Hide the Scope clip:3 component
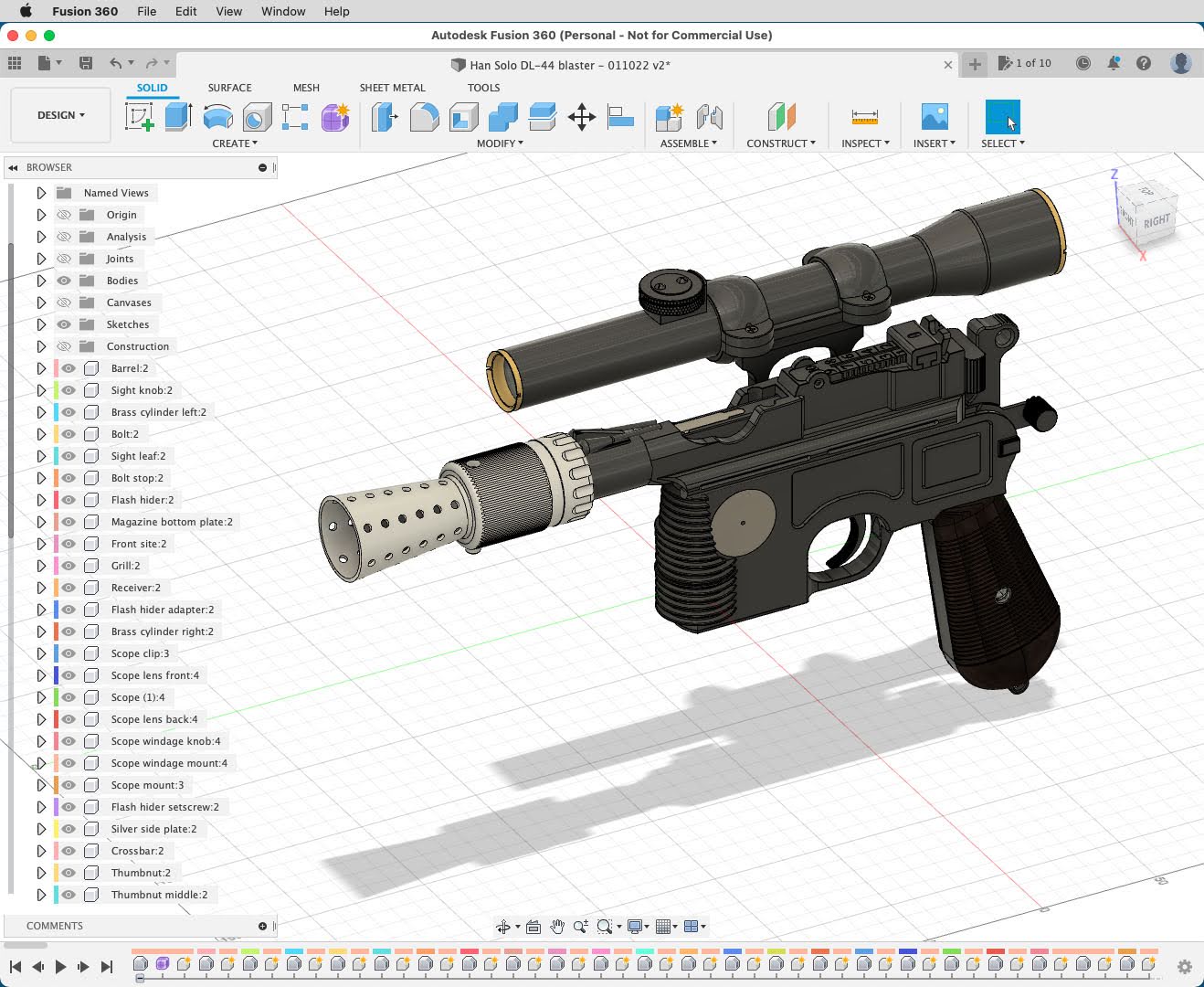Viewport: 1204px width, 987px height. [69, 653]
